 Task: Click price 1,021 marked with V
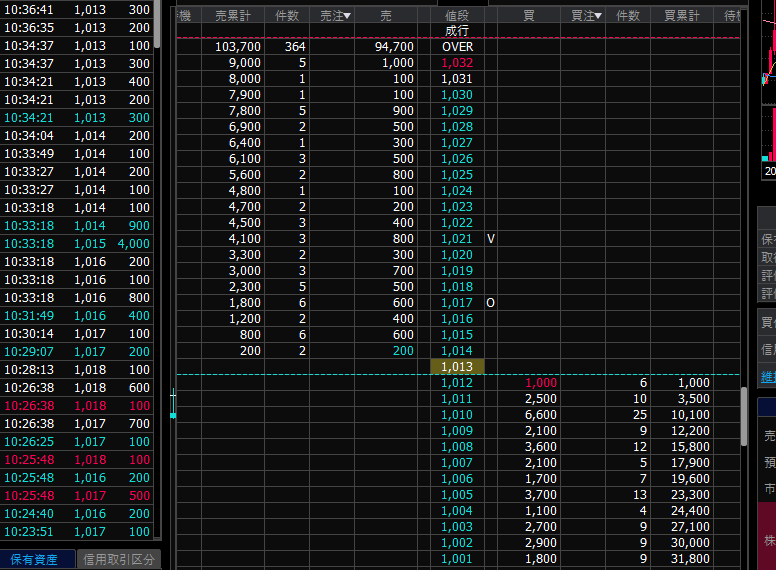point(457,238)
